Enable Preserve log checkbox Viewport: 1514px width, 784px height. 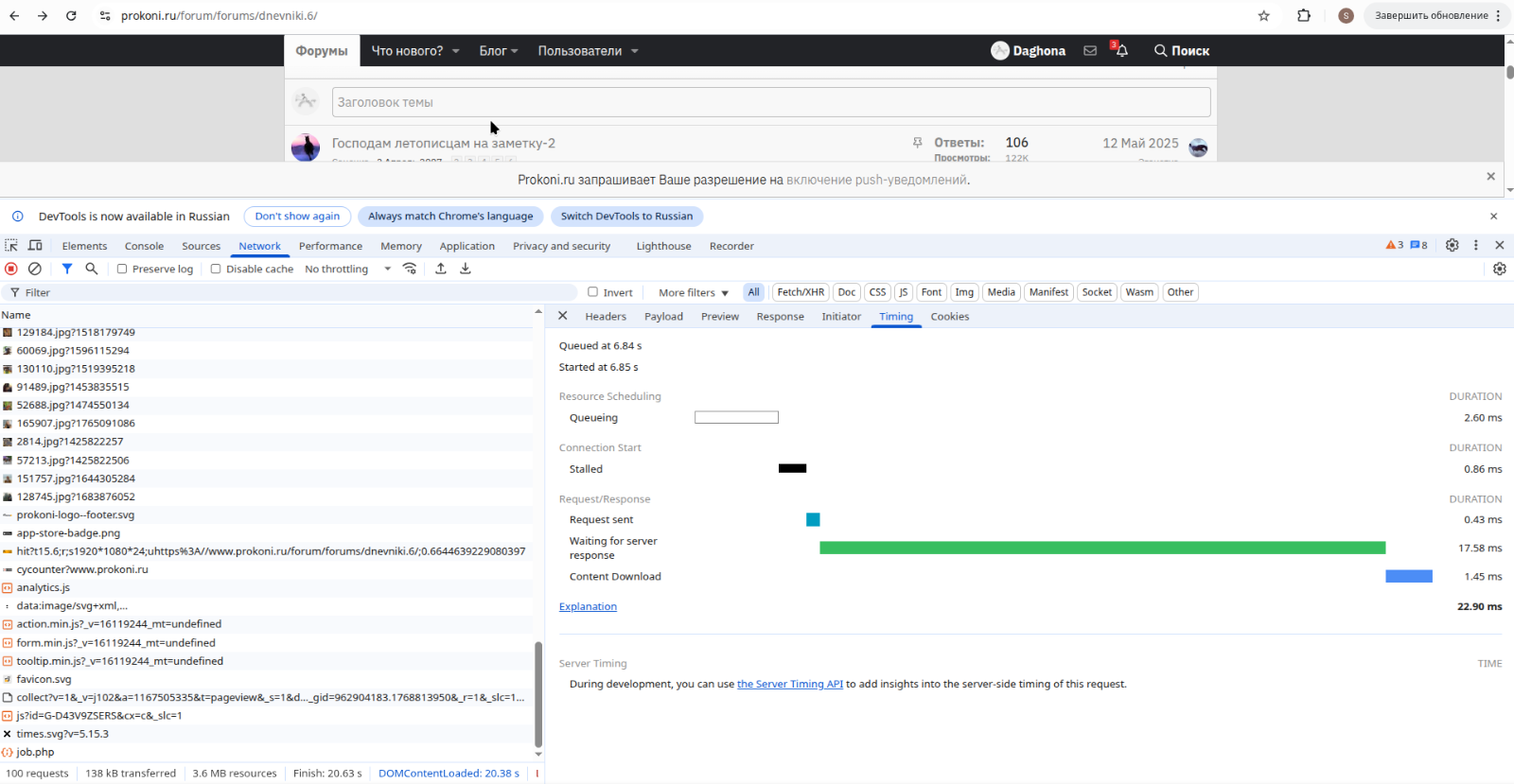[x=122, y=269]
